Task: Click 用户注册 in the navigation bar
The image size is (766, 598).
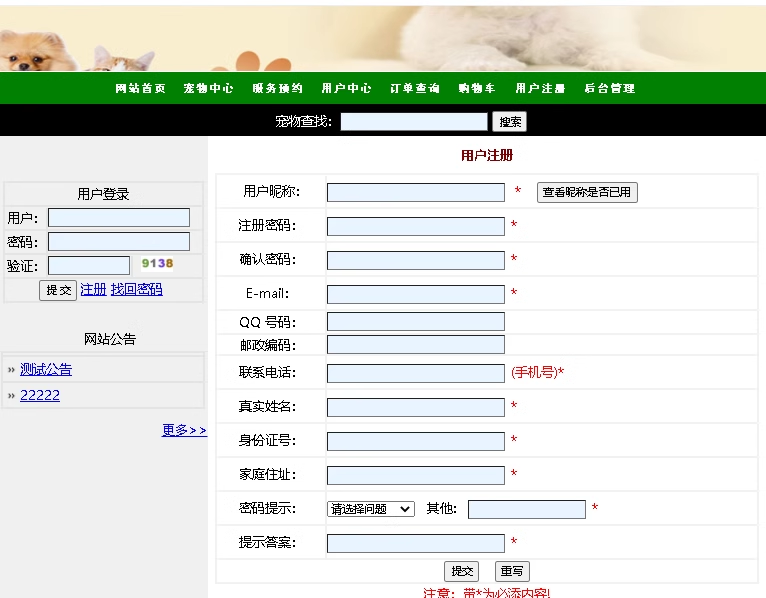Action: [x=540, y=88]
